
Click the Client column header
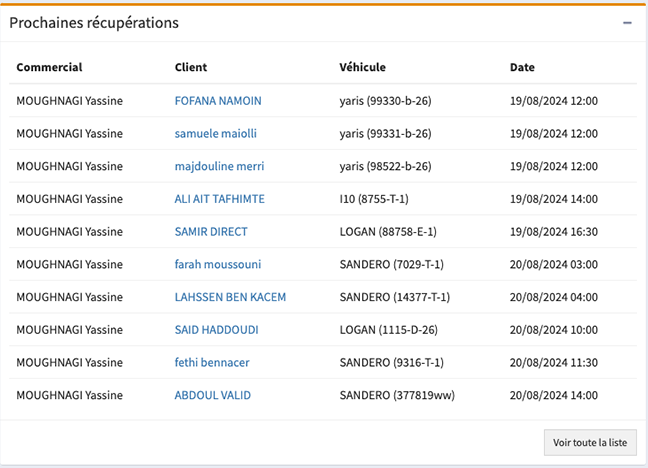point(191,68)
